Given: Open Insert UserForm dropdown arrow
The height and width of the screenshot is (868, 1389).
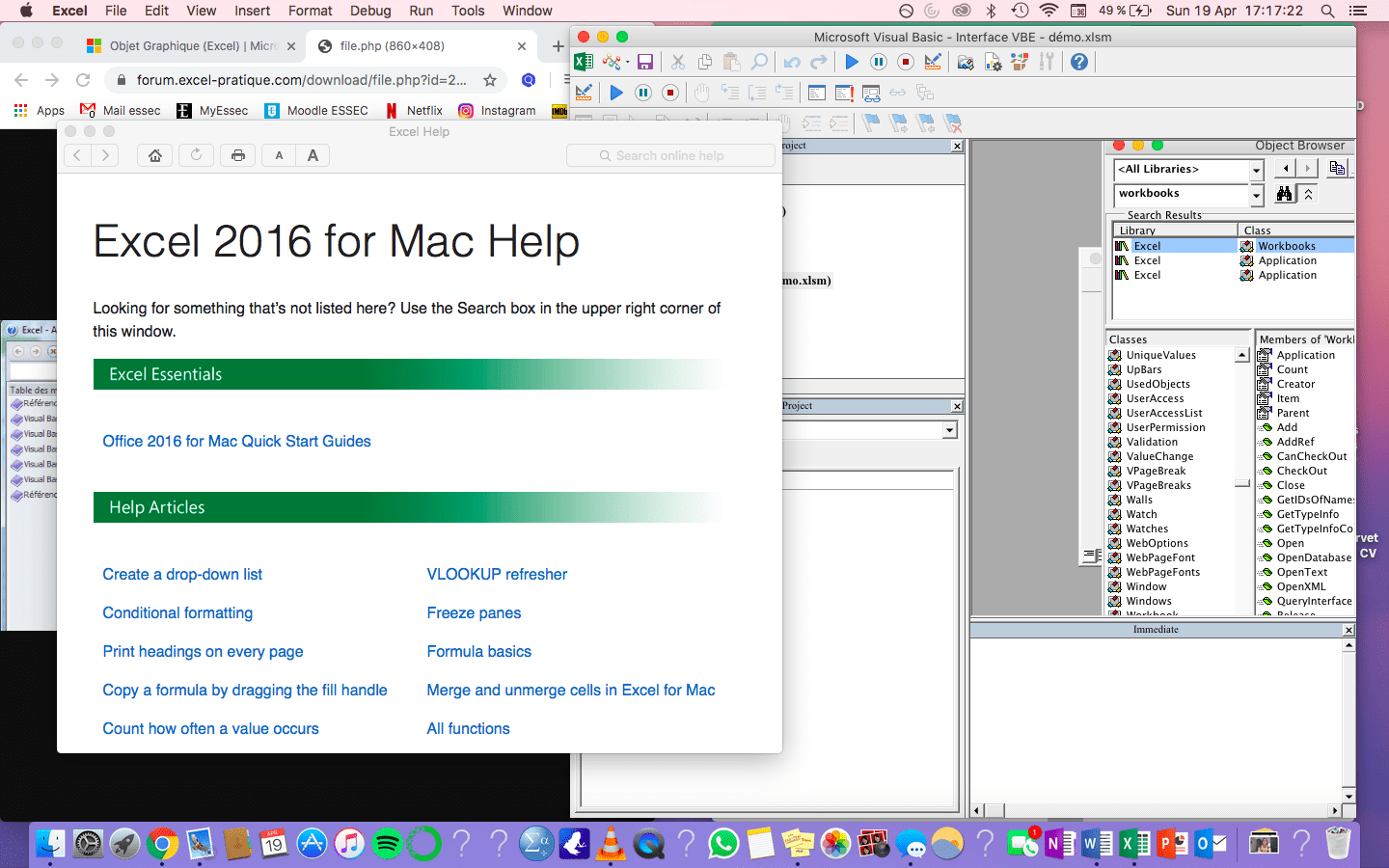Looking at the screenshot, I should point(628,62).
